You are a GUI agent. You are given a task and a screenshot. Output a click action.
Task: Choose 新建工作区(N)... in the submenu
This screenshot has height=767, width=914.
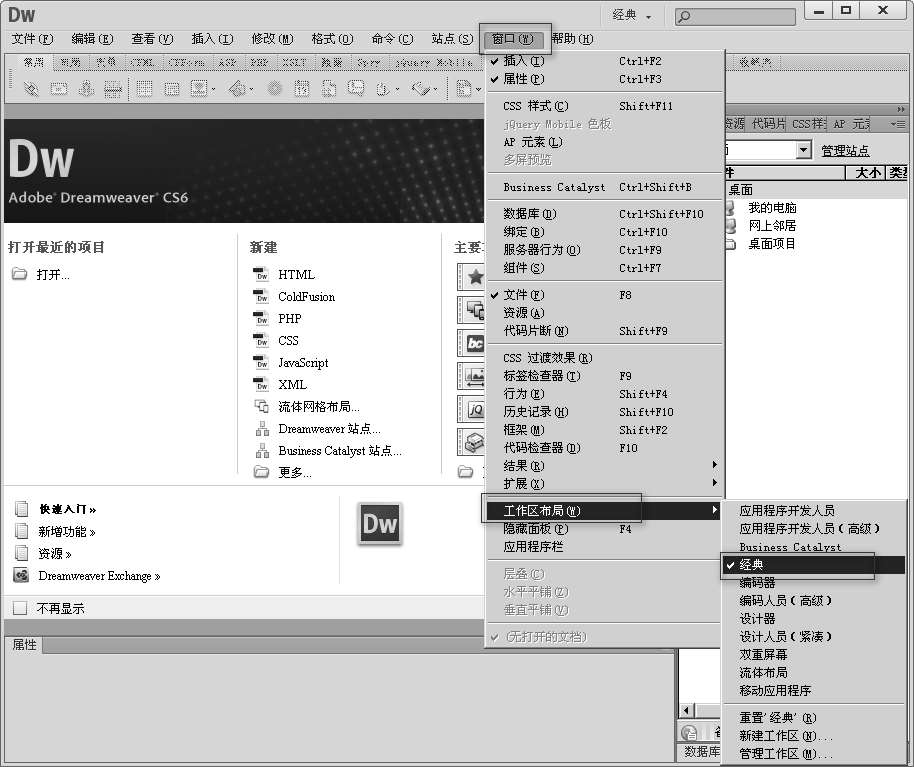[814, 736]
